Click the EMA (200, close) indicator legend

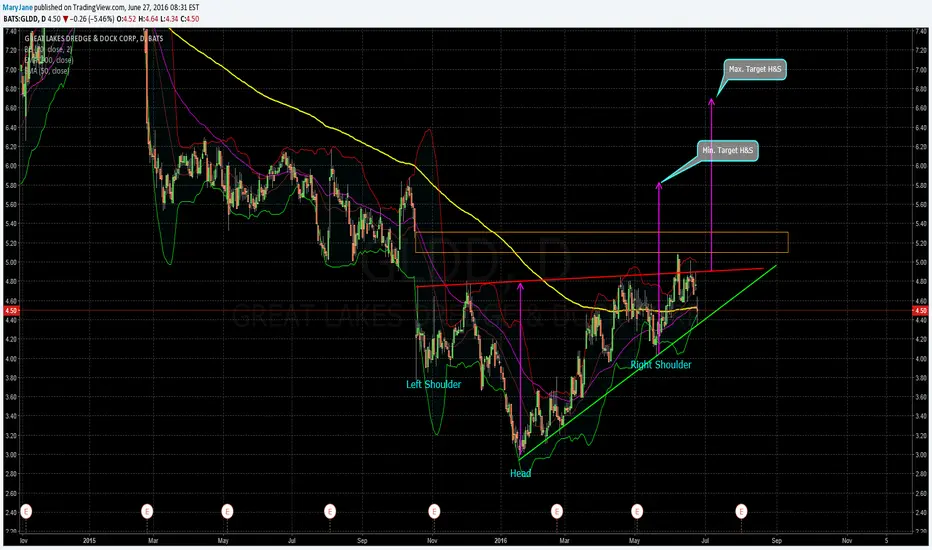(x=49, y=60)
